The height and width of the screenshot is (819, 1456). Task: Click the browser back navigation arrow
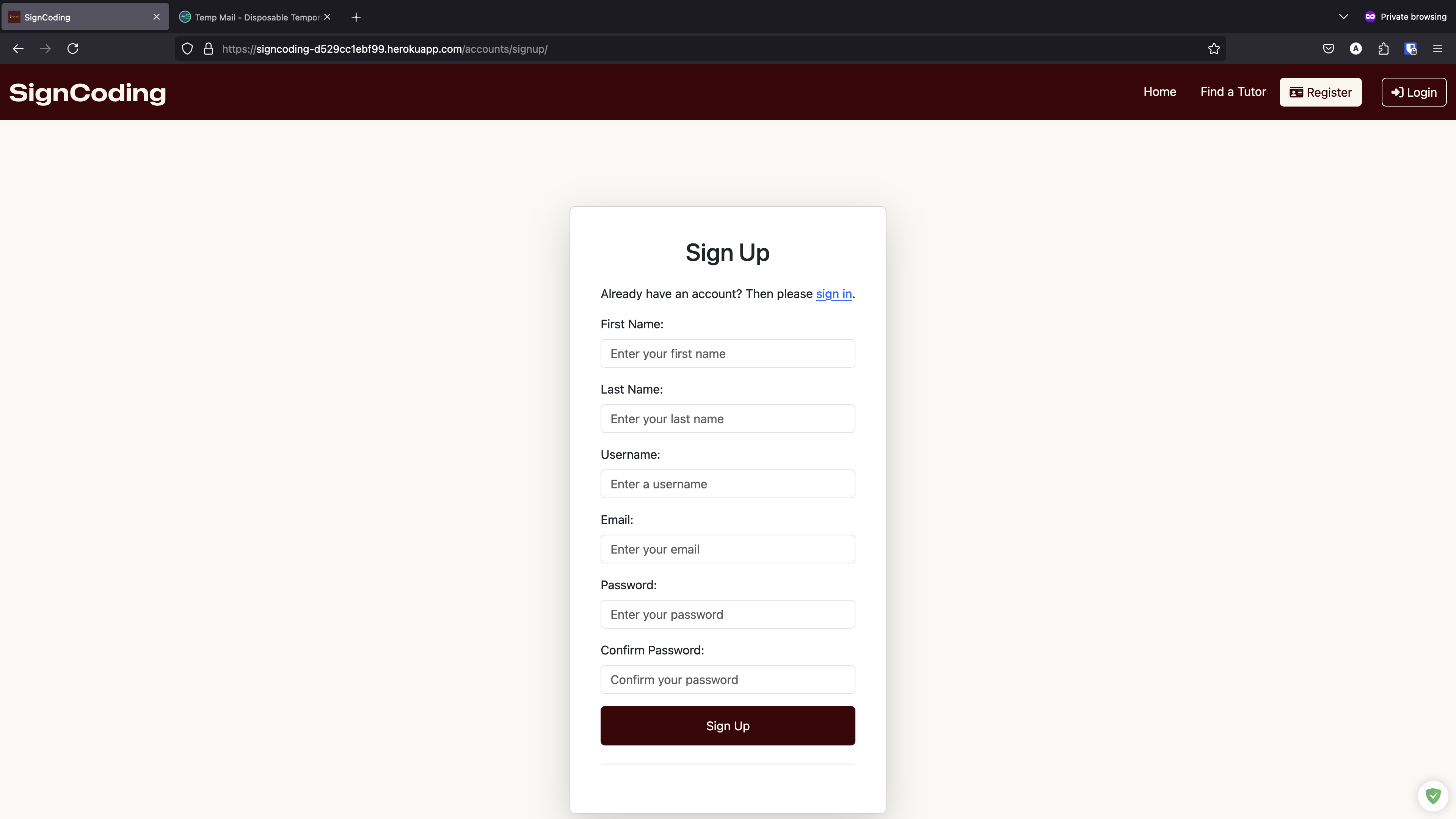coord(19,48)
